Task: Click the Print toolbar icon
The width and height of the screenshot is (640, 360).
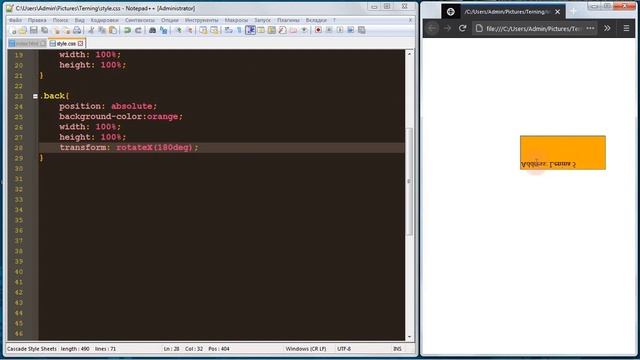Action: 77,30
